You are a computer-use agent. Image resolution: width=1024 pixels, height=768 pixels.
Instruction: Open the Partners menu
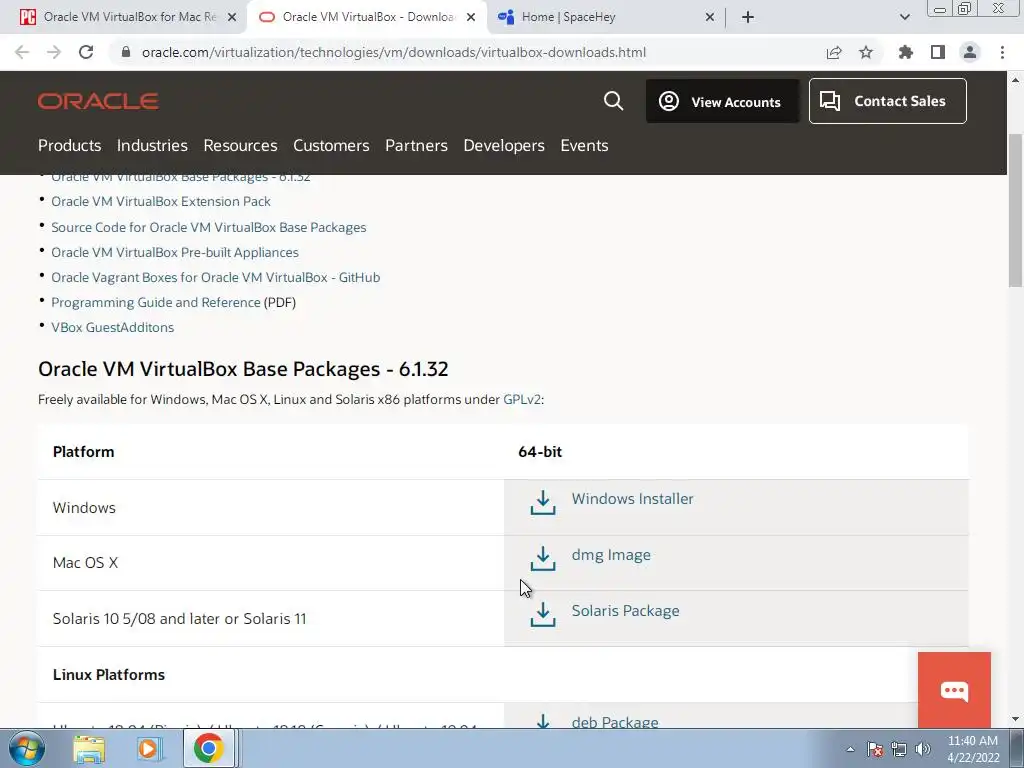(x=416, y=145)
